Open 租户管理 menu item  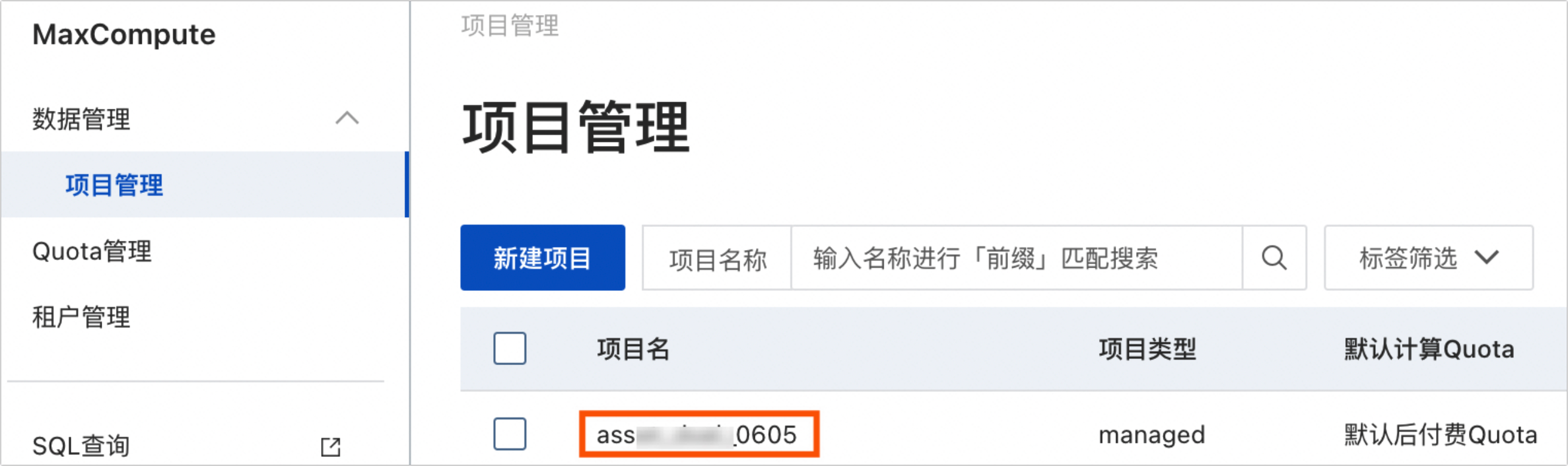(x=81, y=317)
